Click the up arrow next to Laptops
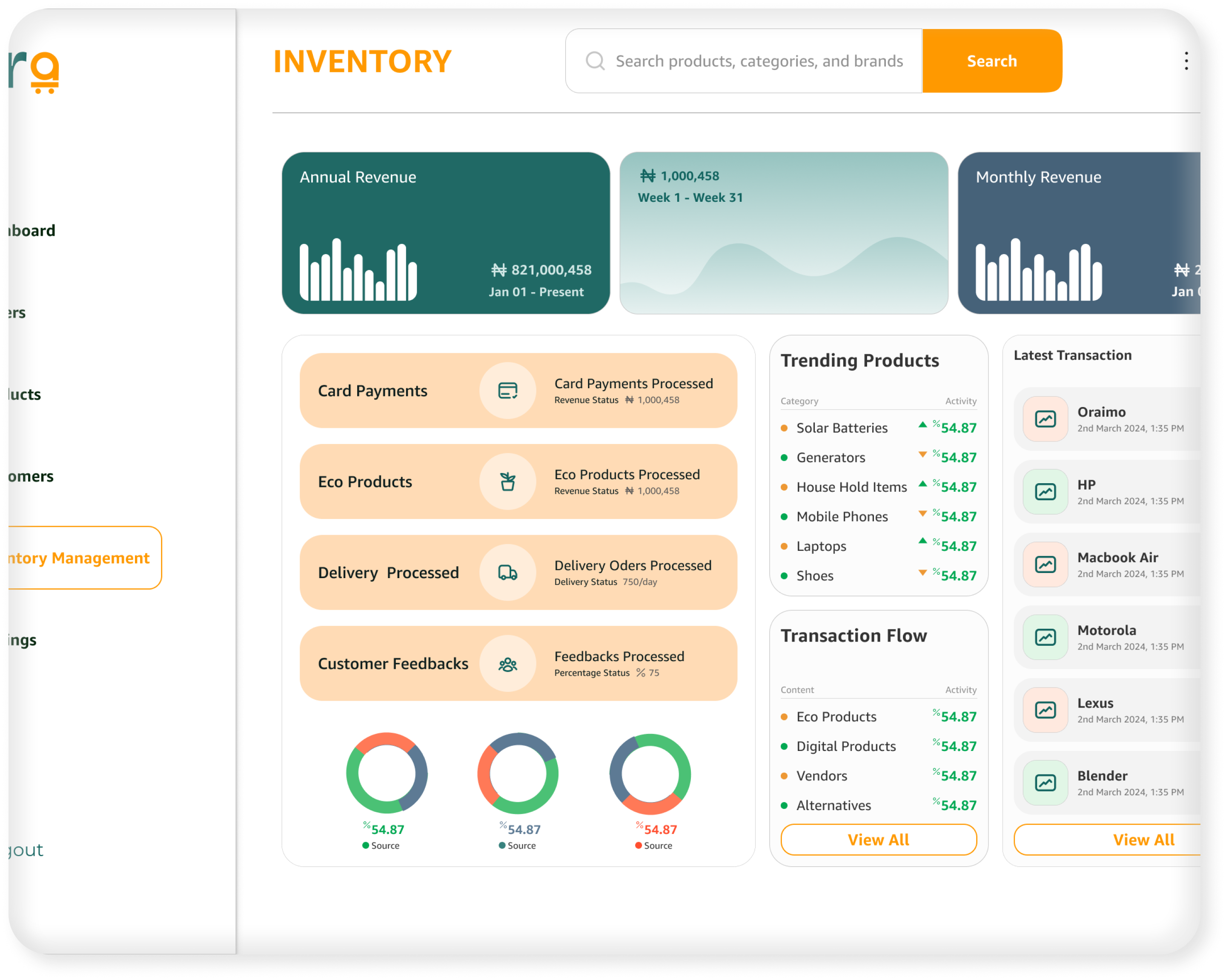Screen dimensions: 1226x980 [x=922, y=541]
